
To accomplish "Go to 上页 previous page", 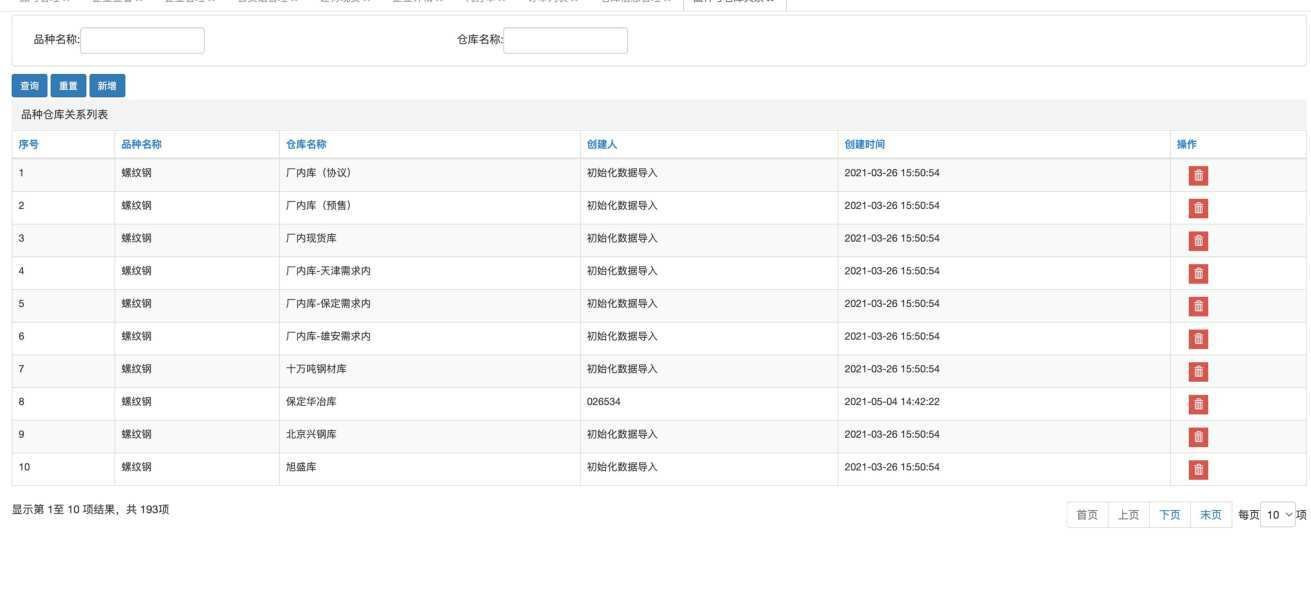I will (1128, 515).
